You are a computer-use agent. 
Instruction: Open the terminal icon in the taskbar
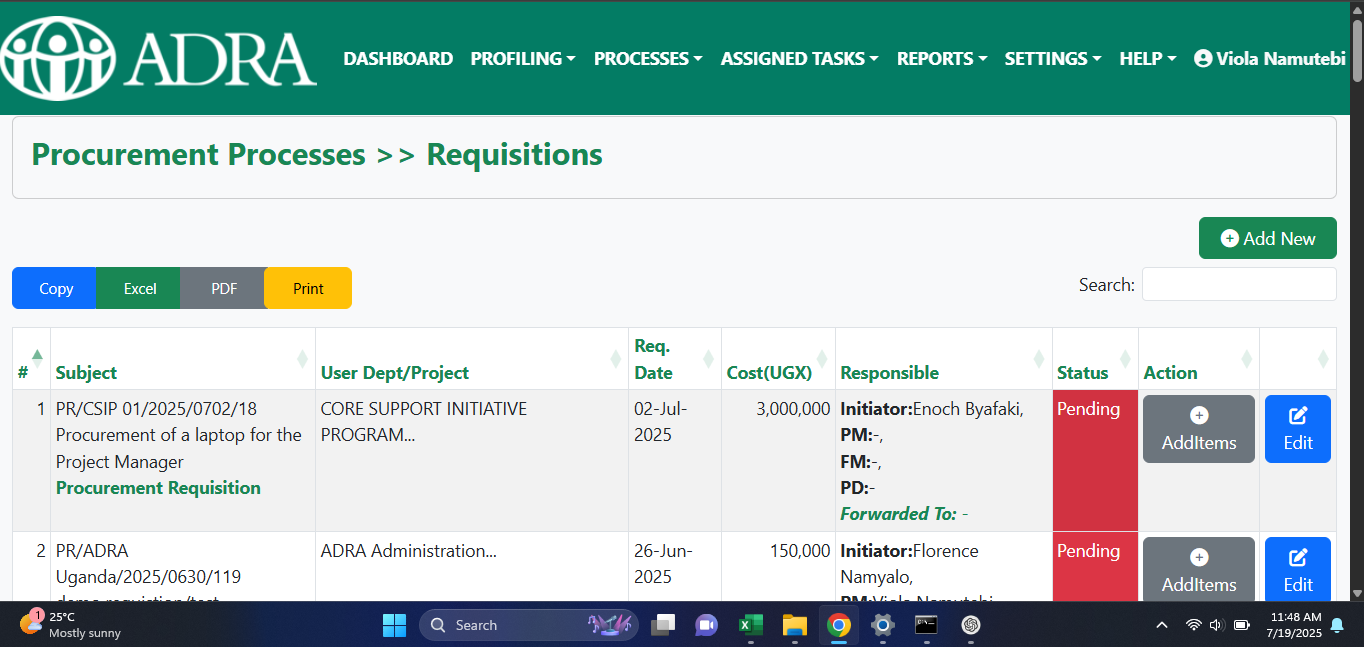[x=926, y=625]
